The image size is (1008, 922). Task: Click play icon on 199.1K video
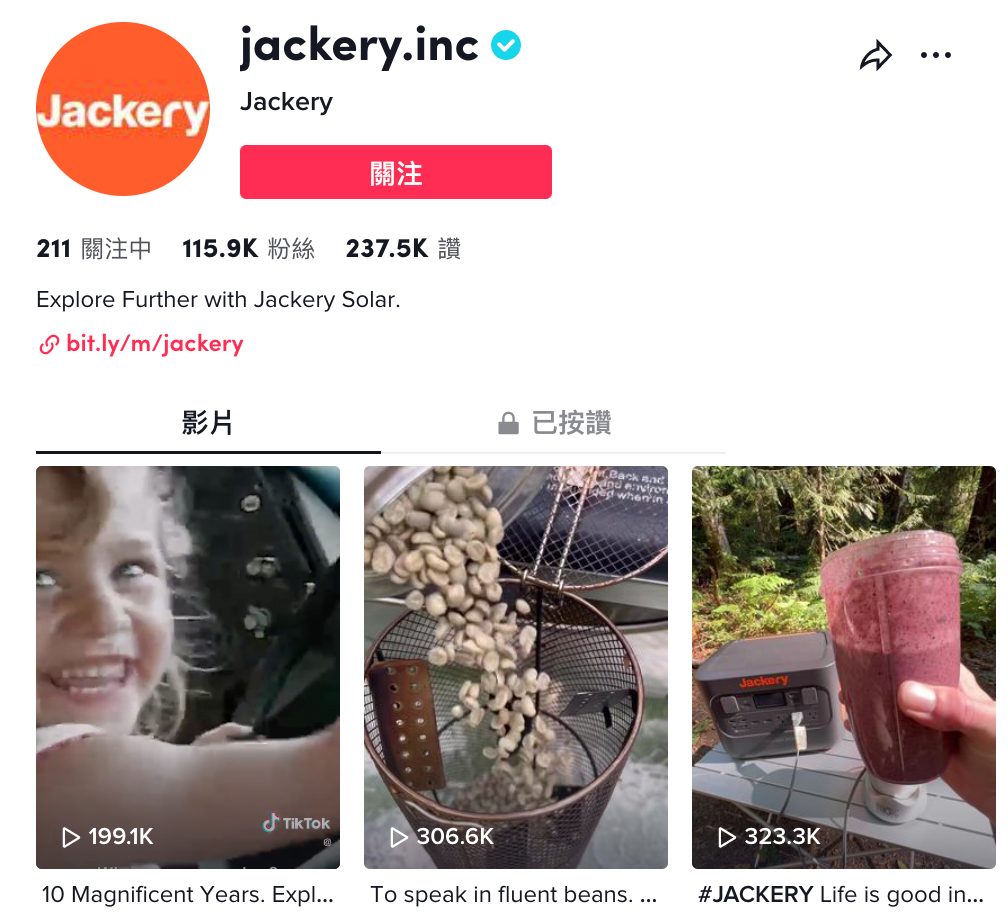(x=70, y=837)
